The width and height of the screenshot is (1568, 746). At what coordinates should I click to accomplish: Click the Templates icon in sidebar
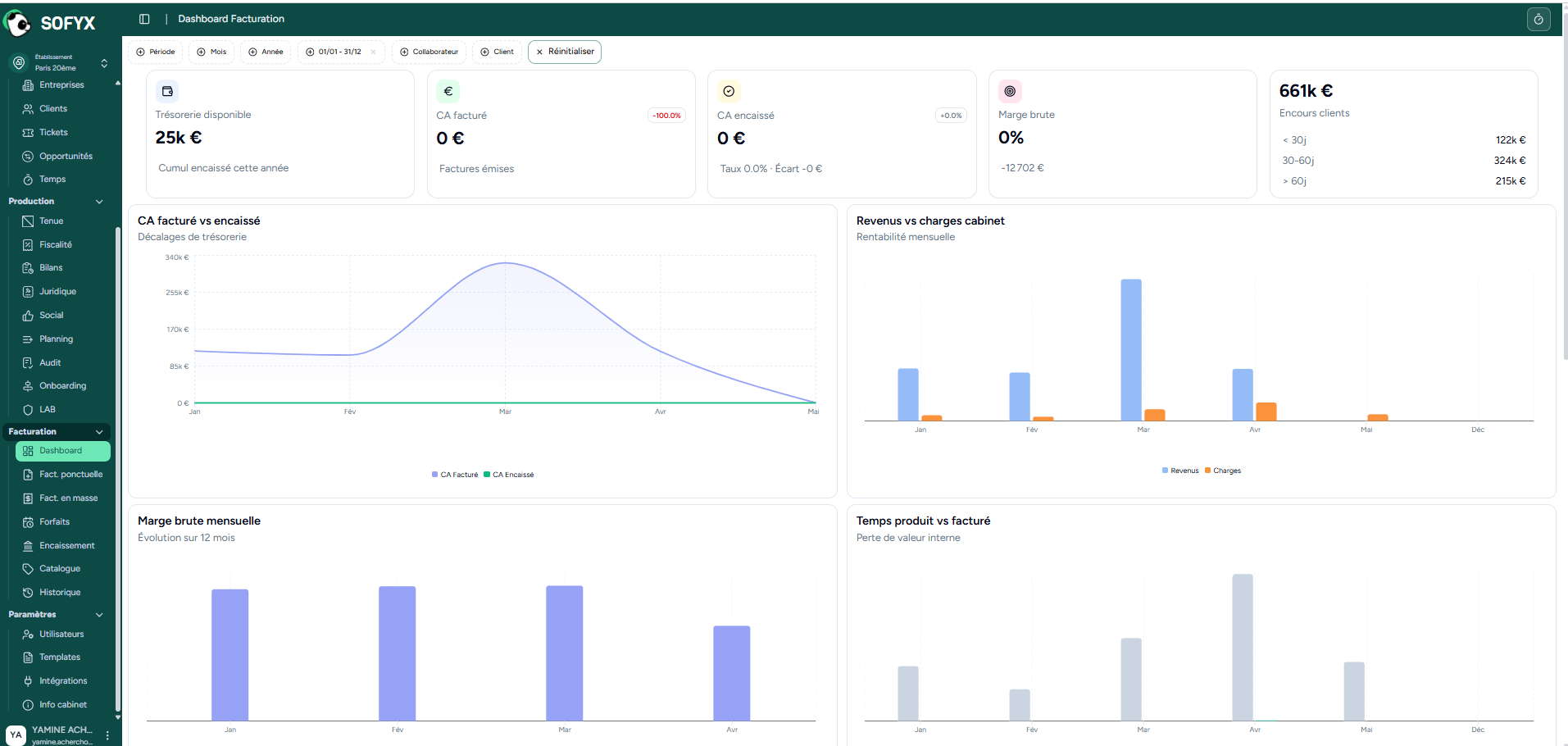[28, 657]
